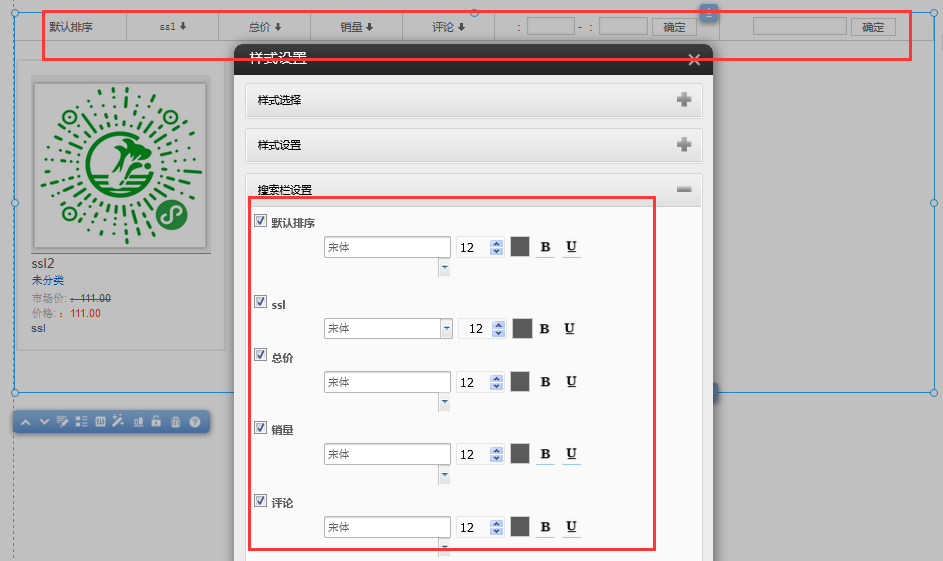Click the magic wand icon in the toolbar
Screen dimensions: 943x561
[x=117, y=422]
